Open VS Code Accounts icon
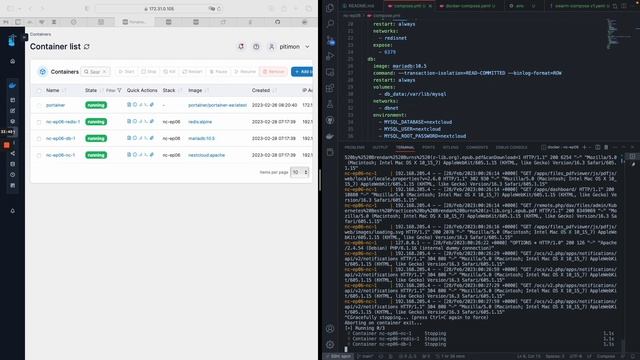 pyautogui.click(x=330, y=329)
